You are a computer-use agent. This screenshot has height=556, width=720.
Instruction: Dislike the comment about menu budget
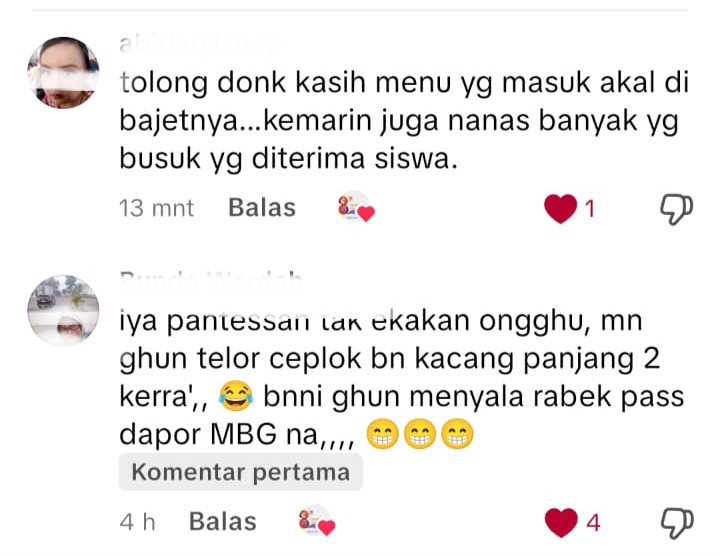tap(676, 209)
